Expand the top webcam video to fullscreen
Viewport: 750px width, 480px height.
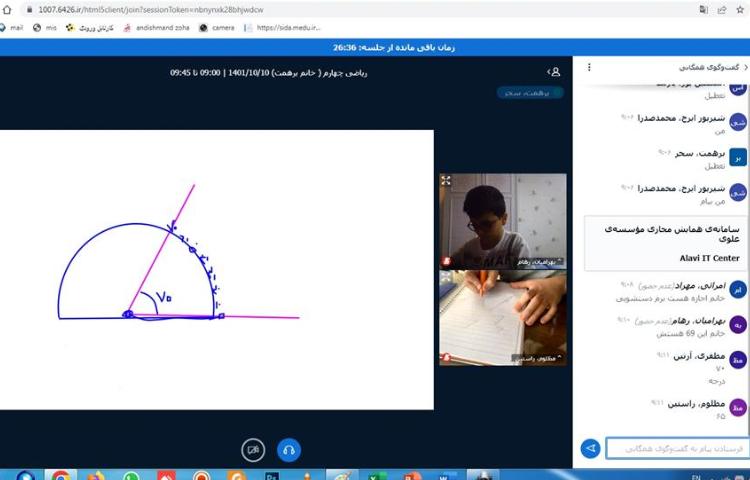[446, 181]
